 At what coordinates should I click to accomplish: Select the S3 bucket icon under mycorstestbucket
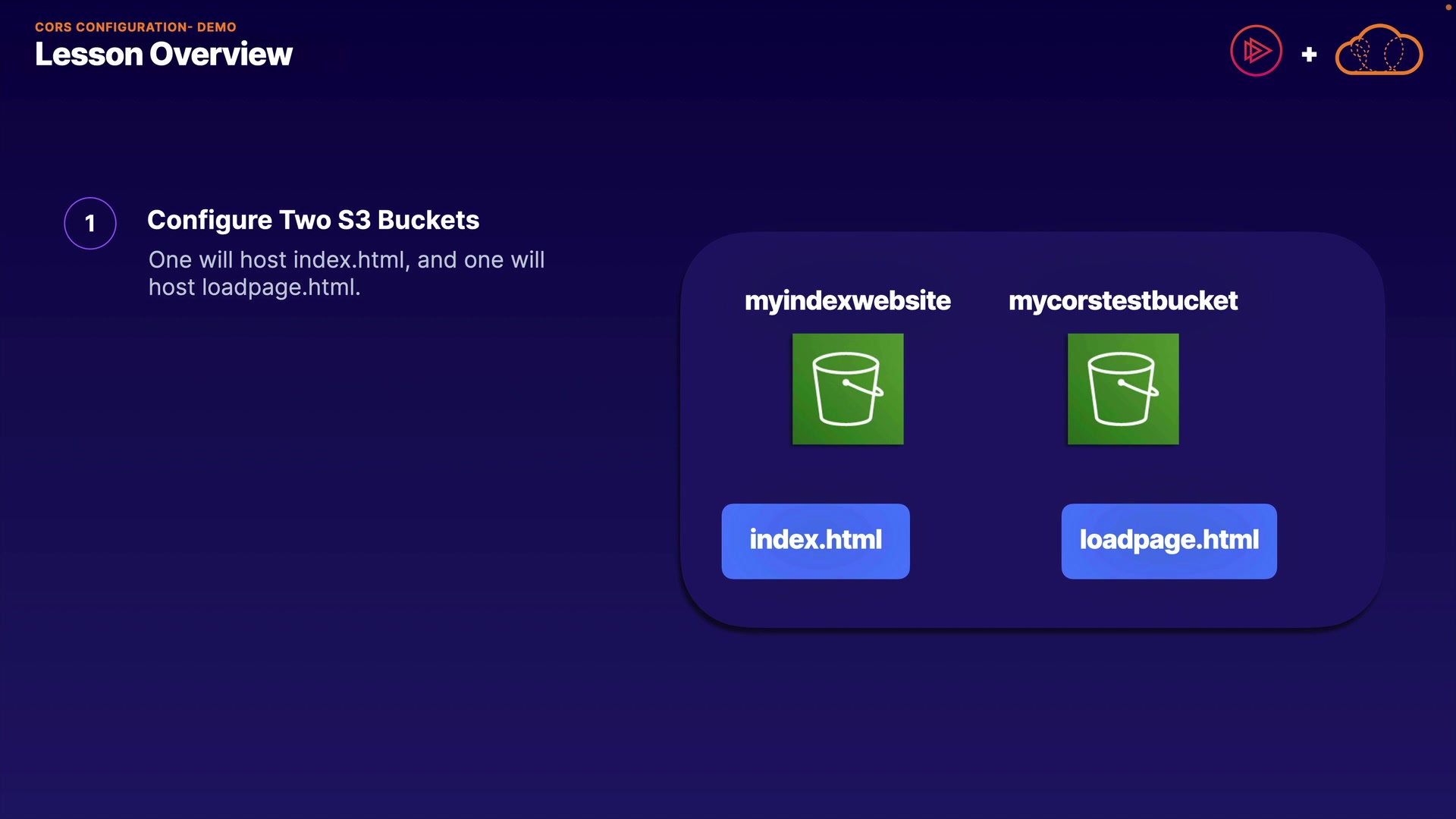(1123, 389)
